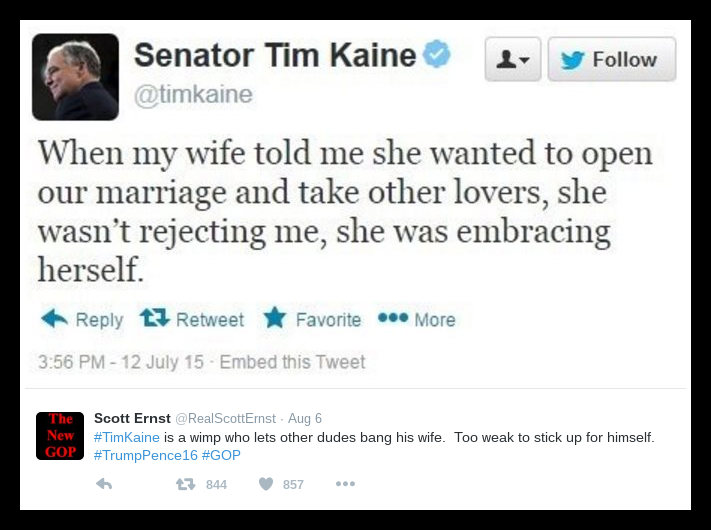Open the @timkaine handle link
This screenshot has height=530, width=711.
[x=194, y=95]
